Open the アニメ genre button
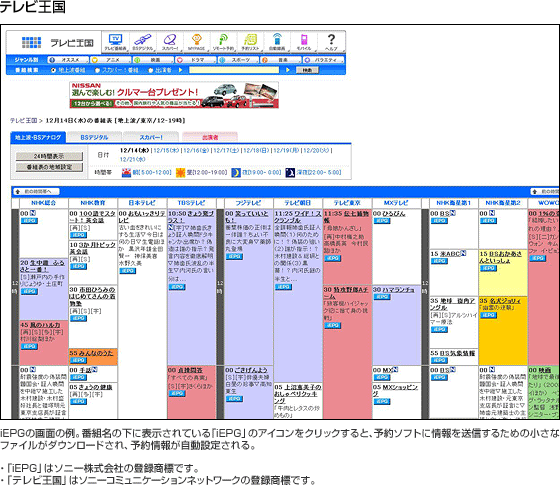 111,60
